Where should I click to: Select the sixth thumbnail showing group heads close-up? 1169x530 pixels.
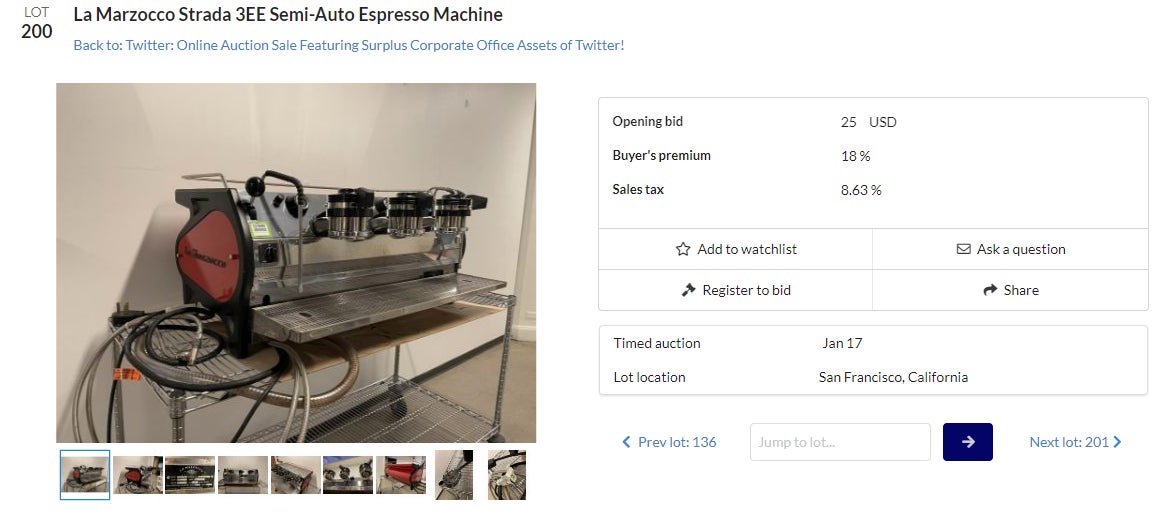[x=348, y=475]
